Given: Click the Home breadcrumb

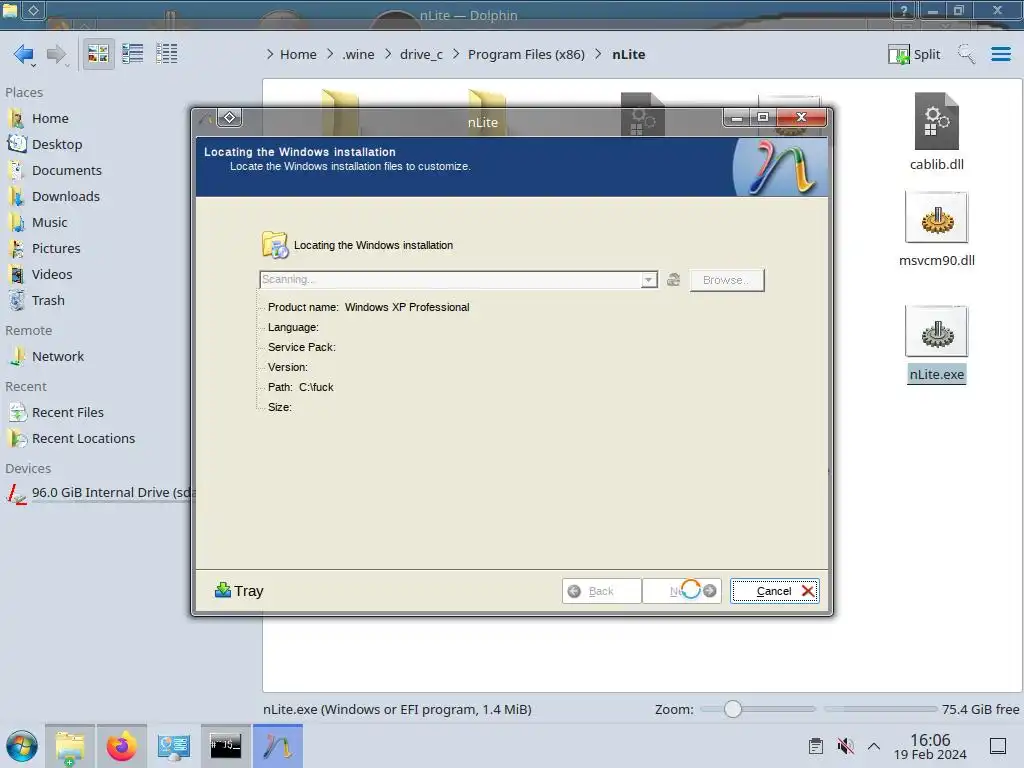Looking at the screenshot, I should [298, 54].
